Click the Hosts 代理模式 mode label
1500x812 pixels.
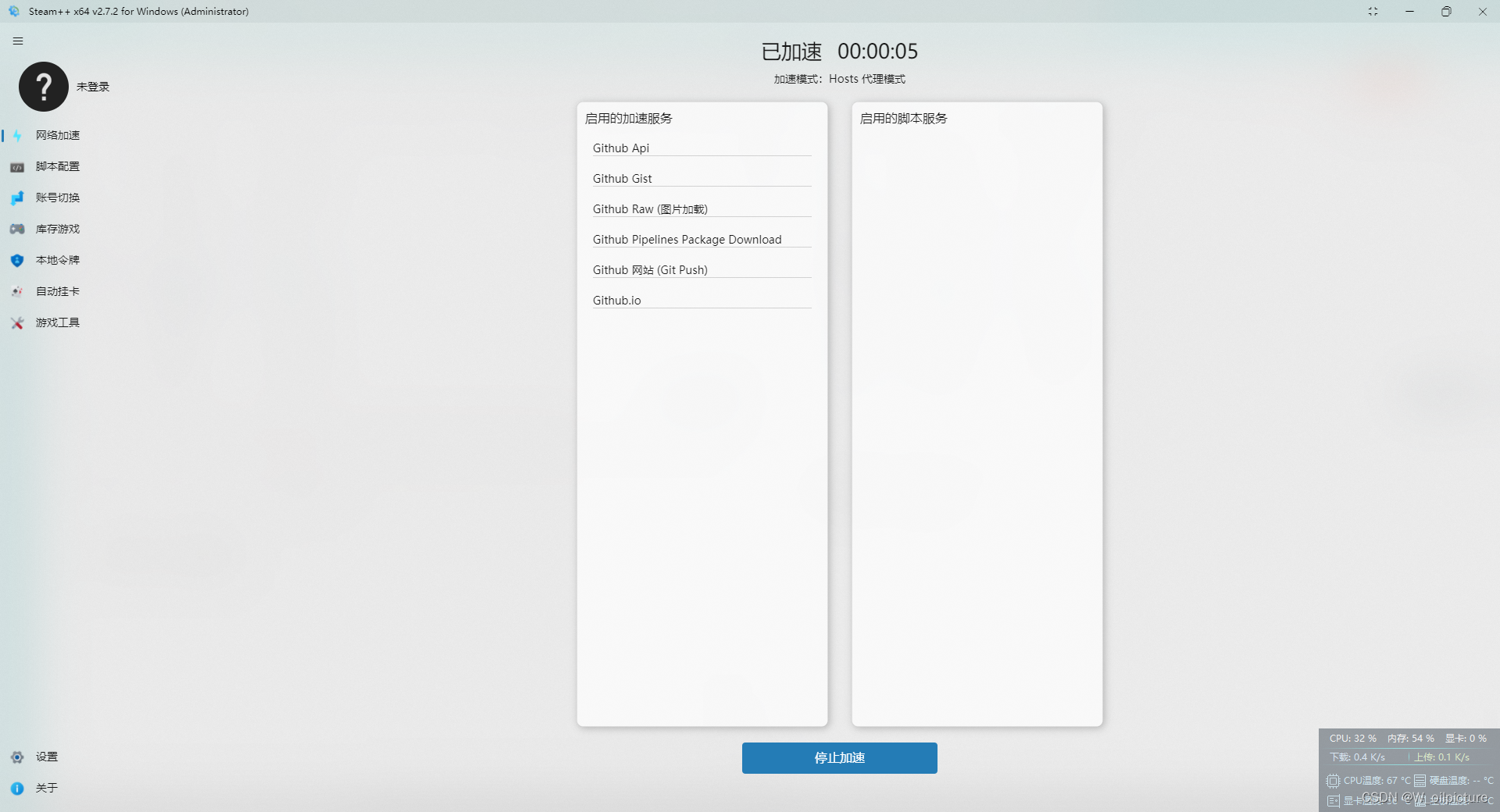tap(867, 79)
